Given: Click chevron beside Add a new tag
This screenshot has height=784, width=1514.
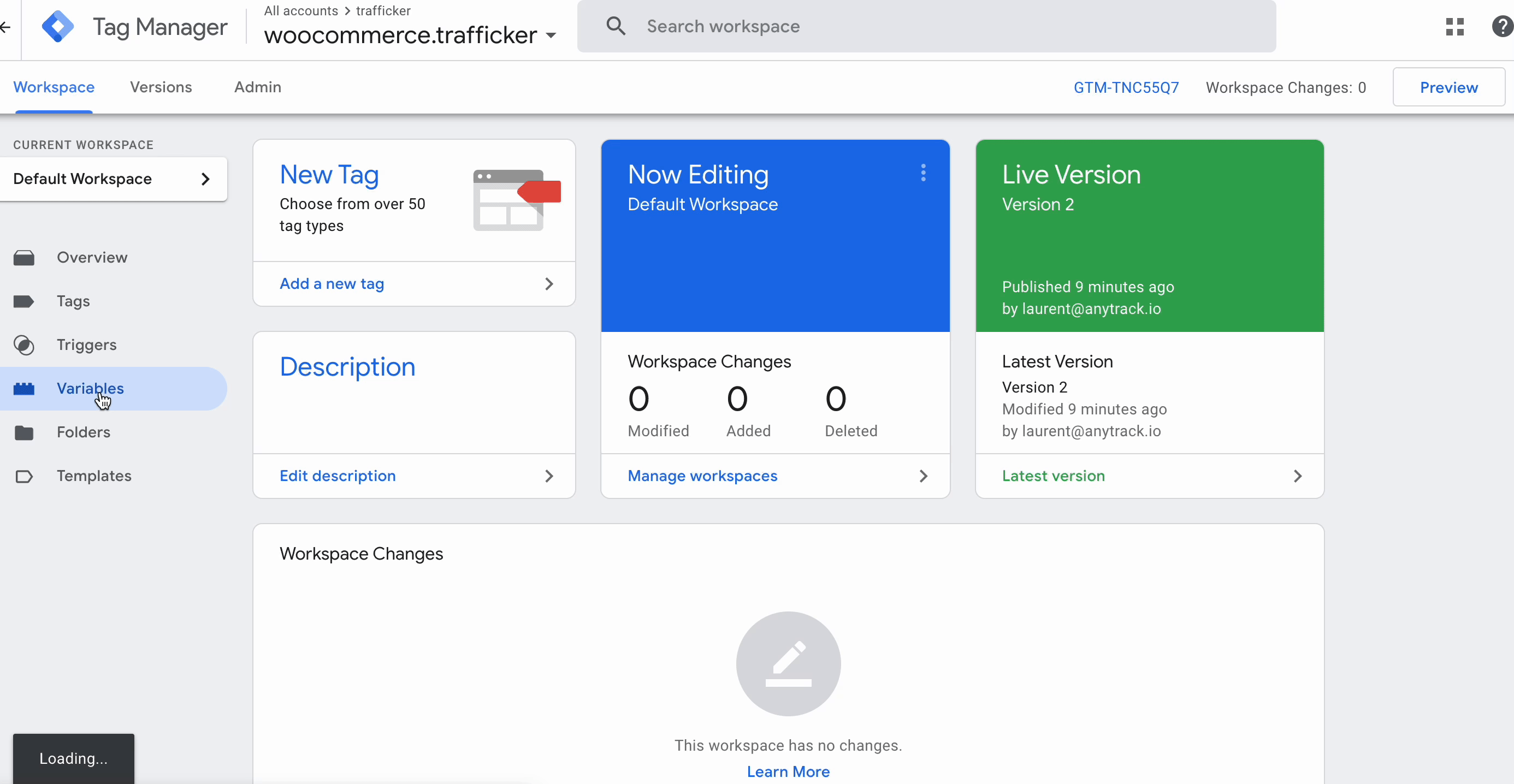Looking at the screenshot, I should pyautogui.click(x=549, y=284).
